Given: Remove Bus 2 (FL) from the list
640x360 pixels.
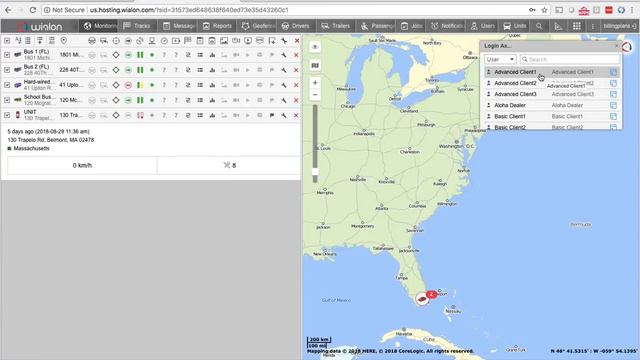Looking at the screenshot, I should tap(297, 70).
